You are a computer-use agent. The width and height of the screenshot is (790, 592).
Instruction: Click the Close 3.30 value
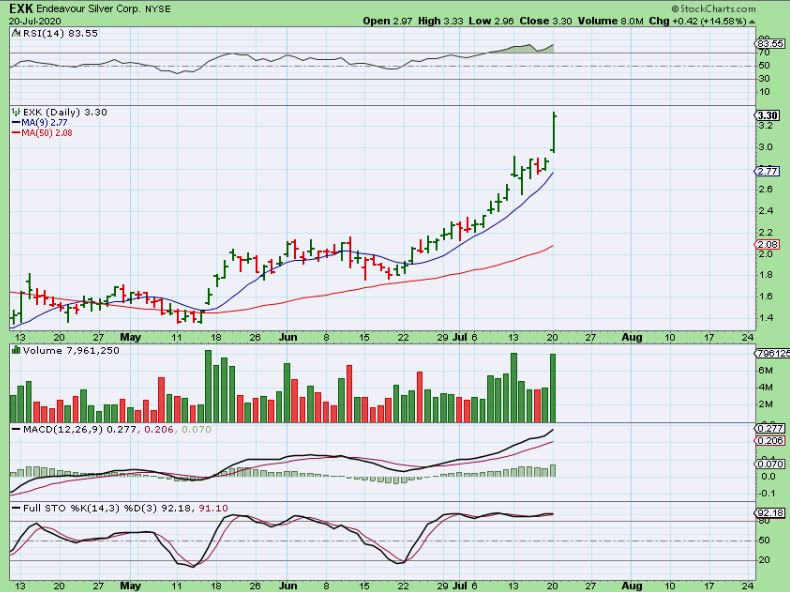(x=546, y=21)
